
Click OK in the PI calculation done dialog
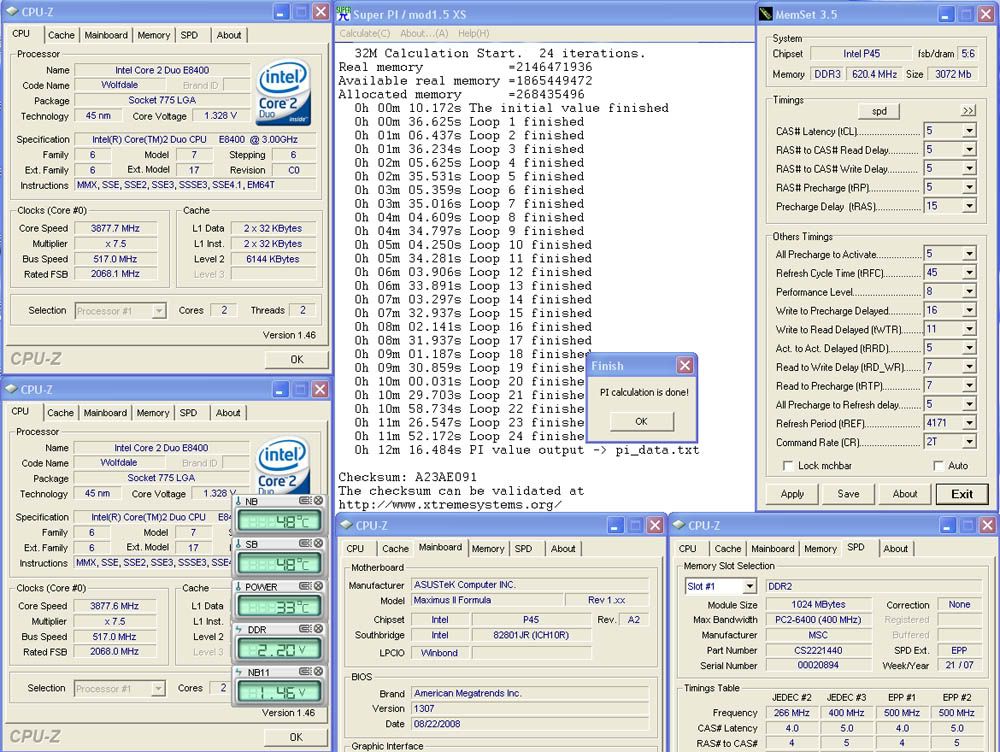(642, 421)
